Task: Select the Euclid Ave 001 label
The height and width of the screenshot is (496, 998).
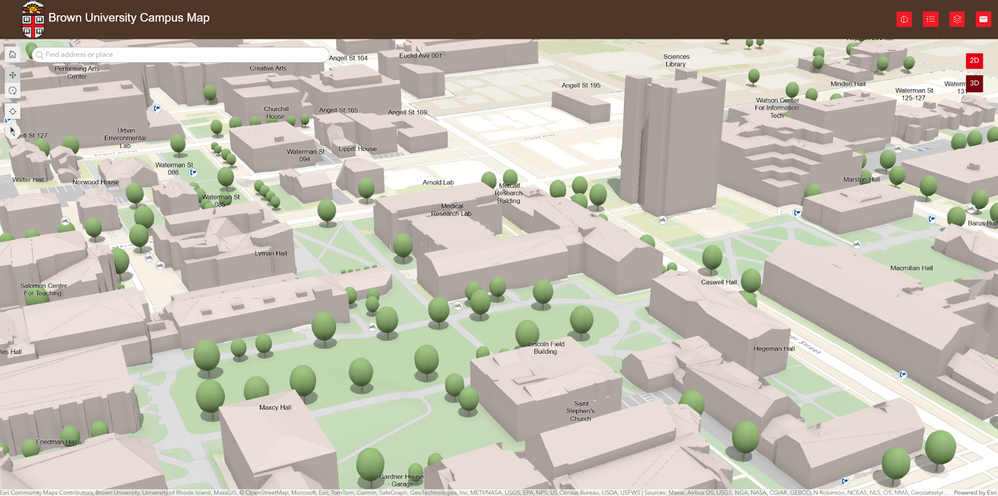Action: [x=420, y=56]
